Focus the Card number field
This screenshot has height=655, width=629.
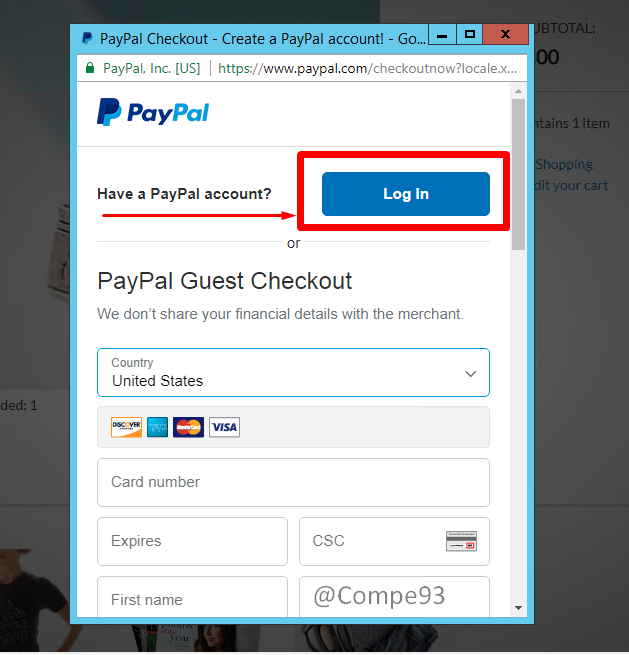coord(293,482)
